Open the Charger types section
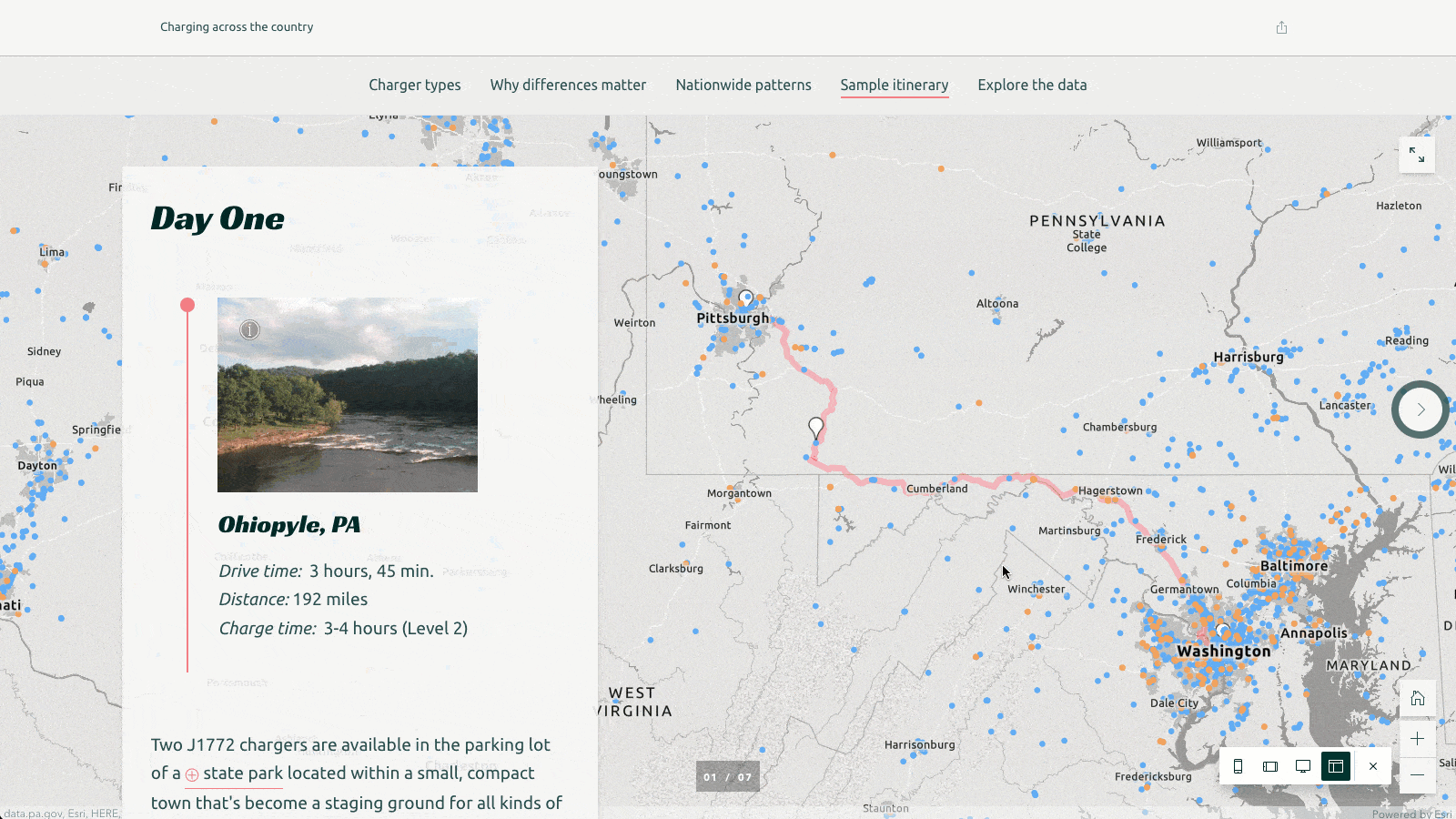1456x819 pixels. [x=415, y=85]
